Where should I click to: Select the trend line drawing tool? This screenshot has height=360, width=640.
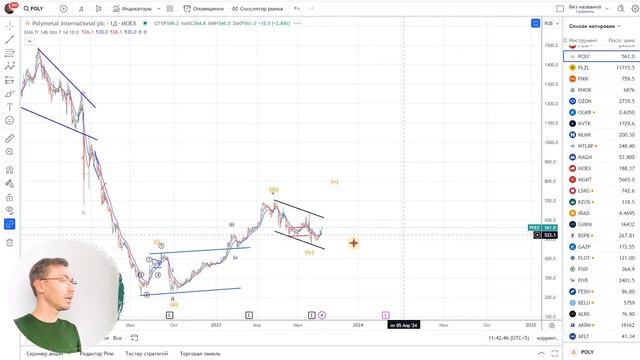coord(9,40)
